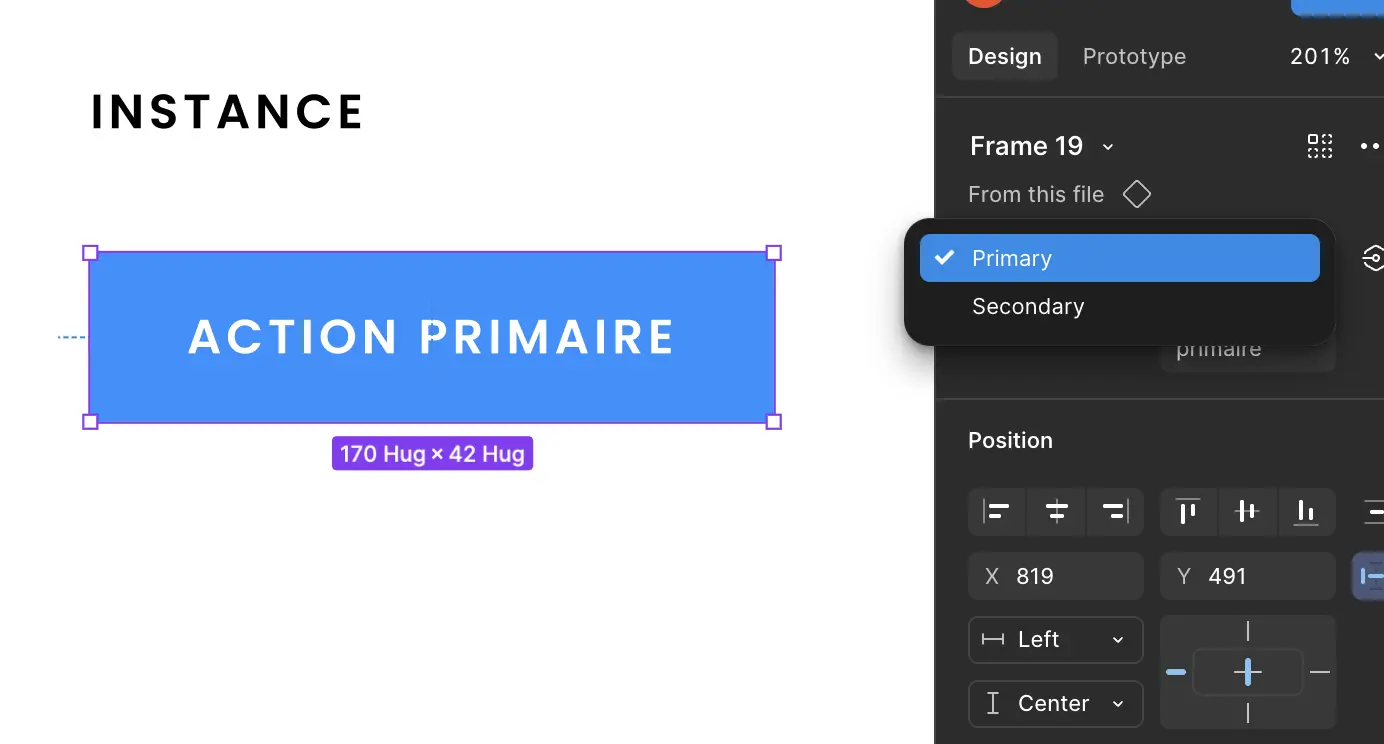This screenshot has height=744, width=1384.
Task: Open the Left horizontal constraint dropdown
Action: pos(1055,640)
